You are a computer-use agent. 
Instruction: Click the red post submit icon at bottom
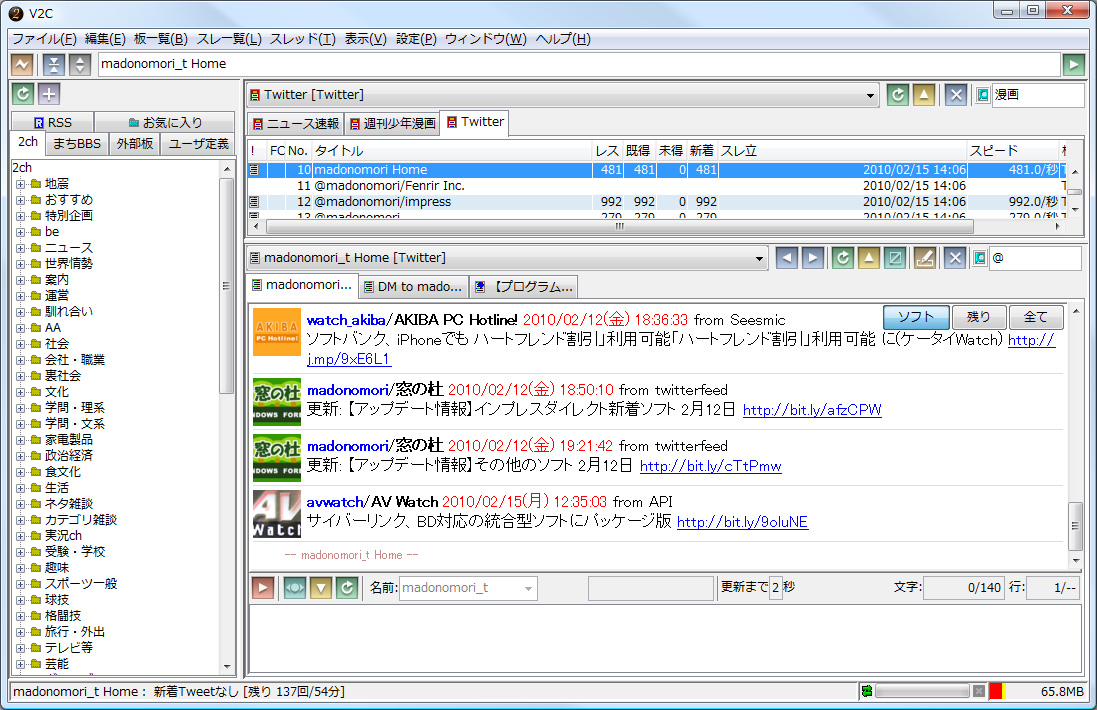[263, 588]
